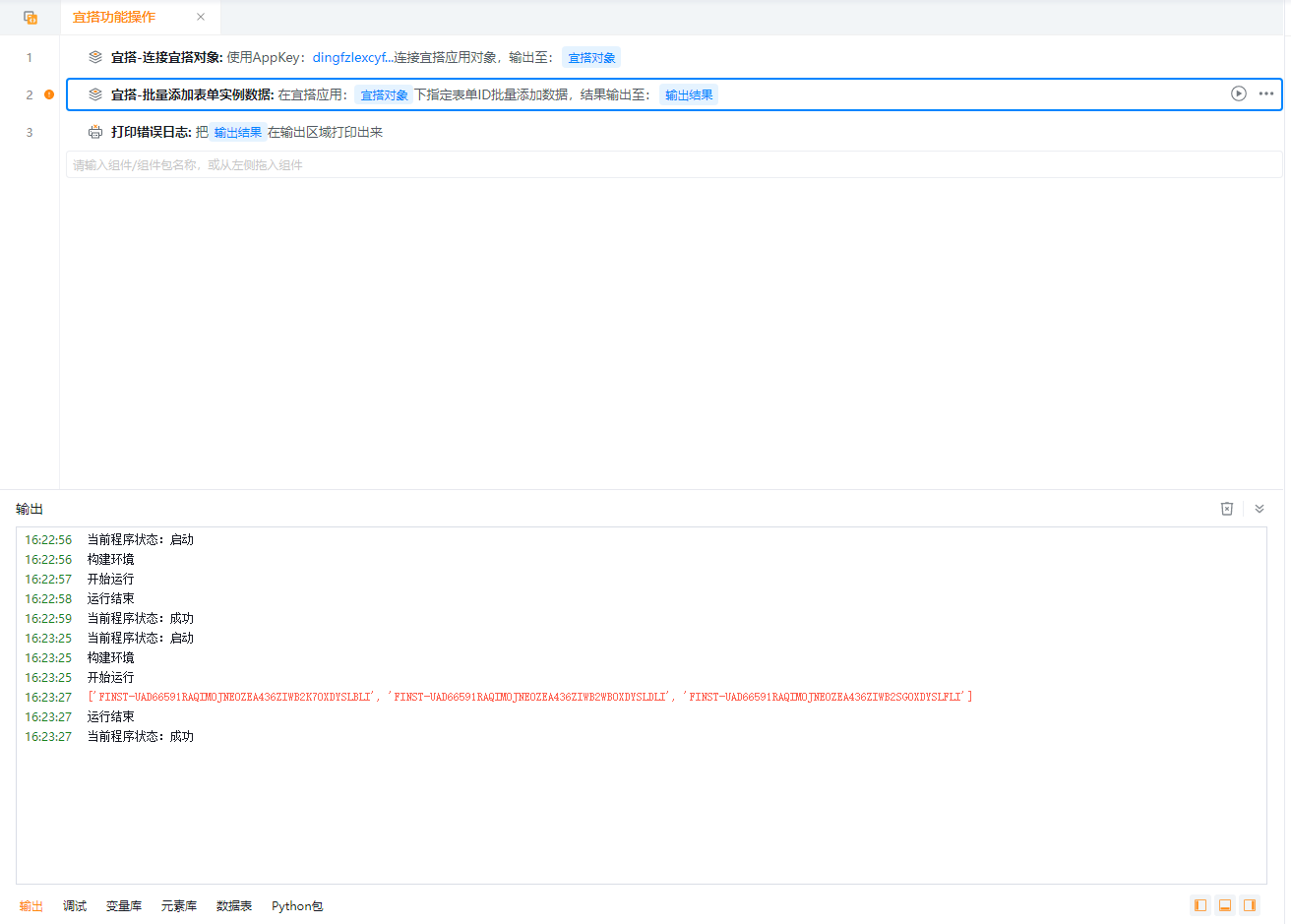Toggle the orange breakpoint on line 2

[49, 94]
